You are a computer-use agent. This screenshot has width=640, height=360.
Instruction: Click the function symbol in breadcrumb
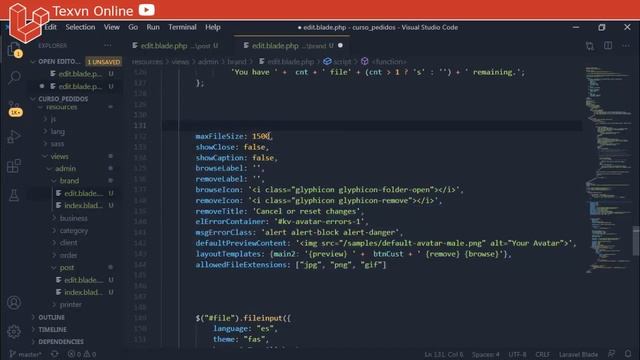coord(384,62)
